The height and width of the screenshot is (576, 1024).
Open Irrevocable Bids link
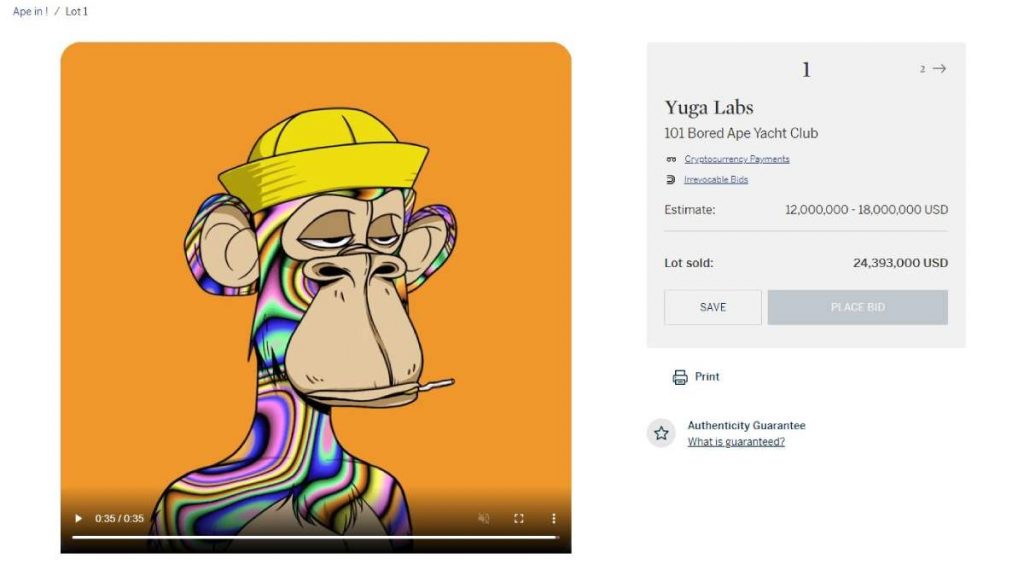(716, 180)
